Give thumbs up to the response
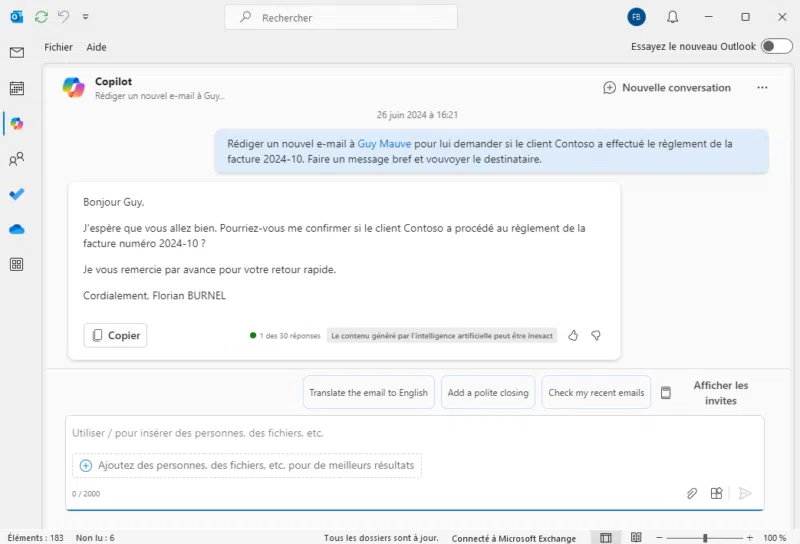The image size is (800, 544). pyautogui.click(x=573, y=335)
